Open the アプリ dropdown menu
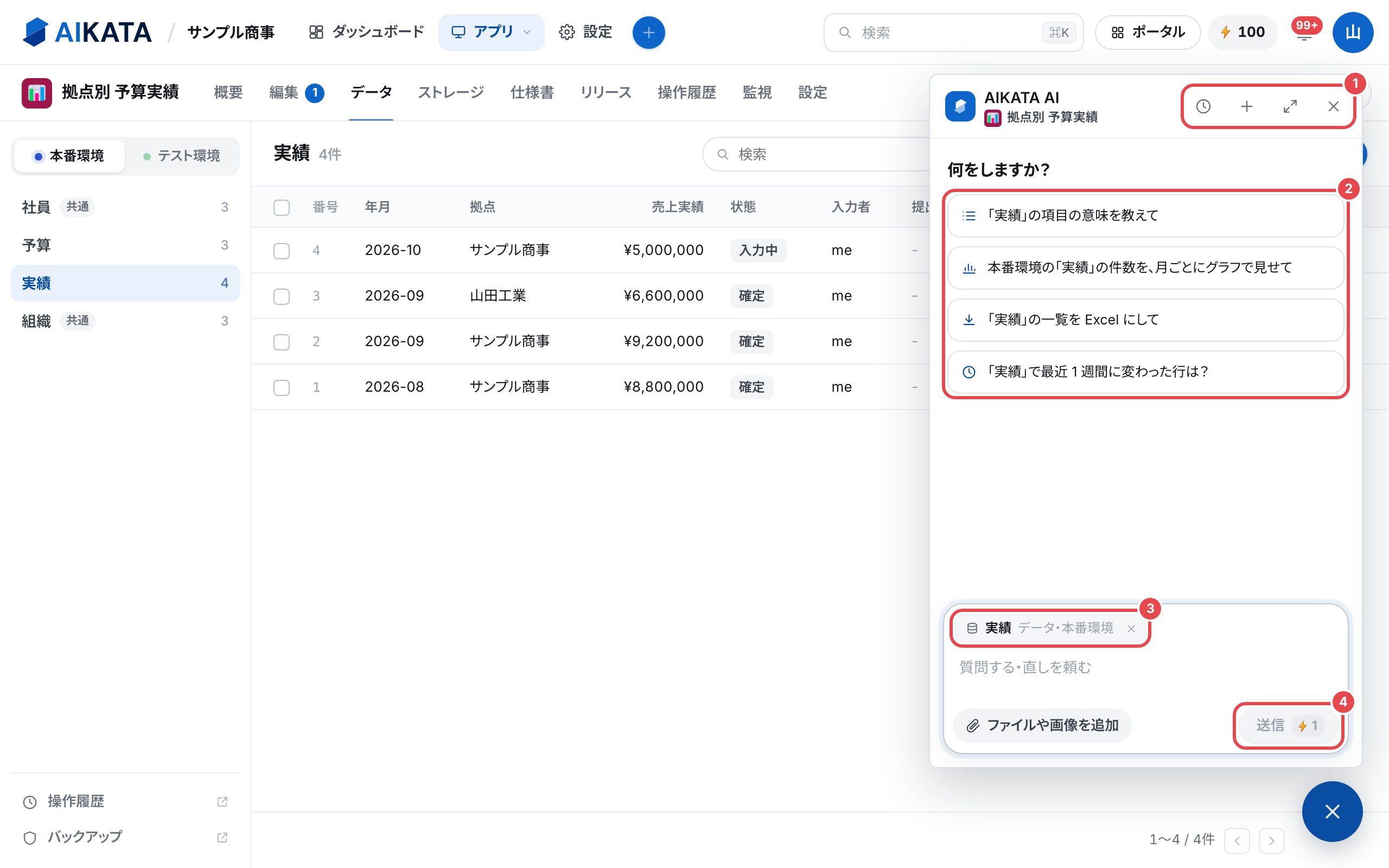Viewport: 1389px width, 868px height. point(492,33)
